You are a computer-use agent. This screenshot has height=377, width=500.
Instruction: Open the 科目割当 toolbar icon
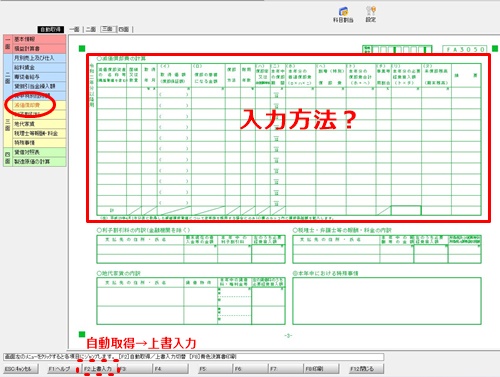343,15
